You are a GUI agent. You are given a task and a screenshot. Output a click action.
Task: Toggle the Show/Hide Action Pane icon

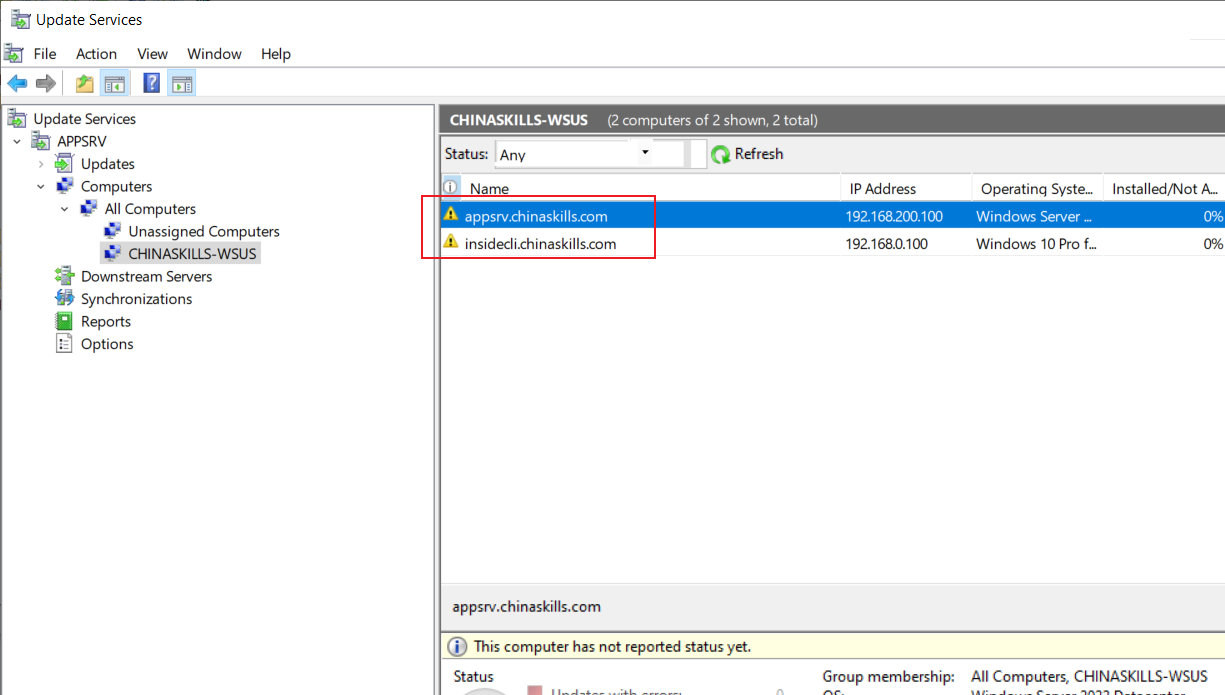click(182, 83)
